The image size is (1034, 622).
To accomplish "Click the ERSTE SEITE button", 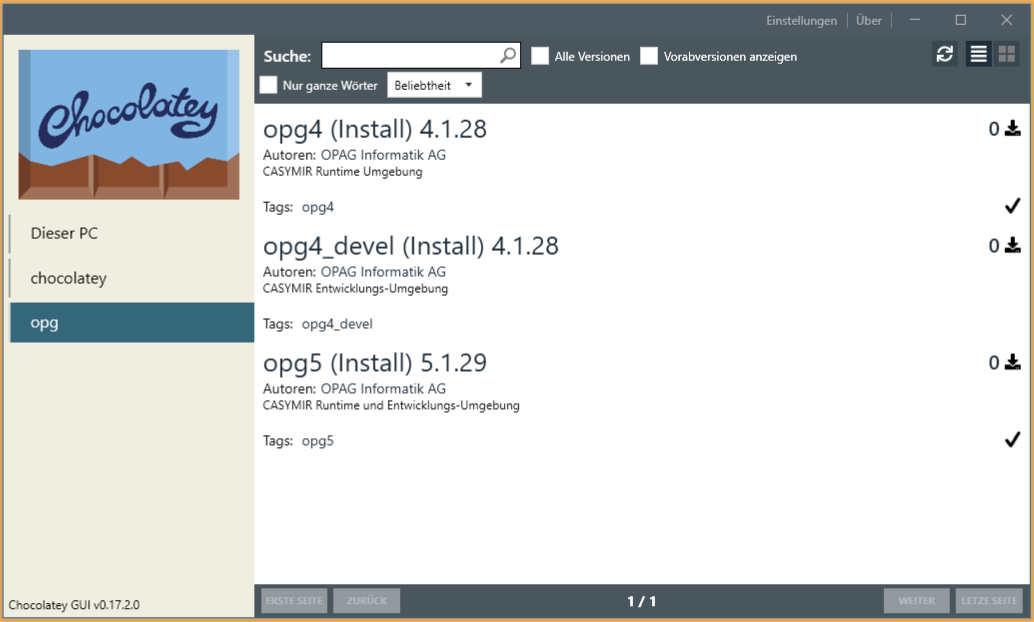I will coord(294,601).
